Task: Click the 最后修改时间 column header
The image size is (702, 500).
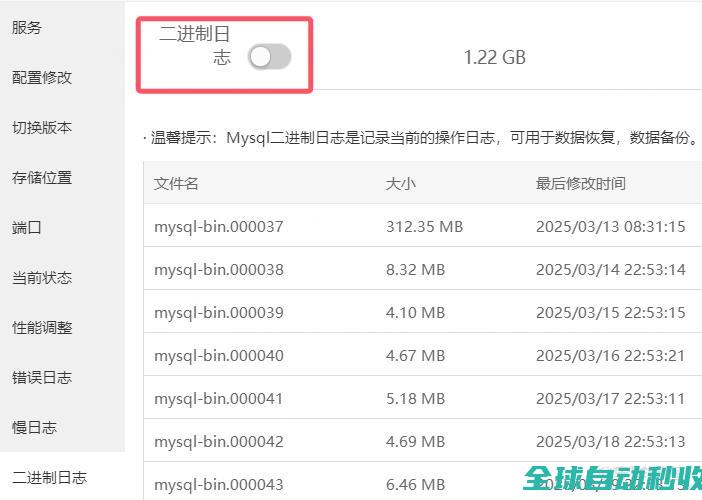Action: pos(580,184)
